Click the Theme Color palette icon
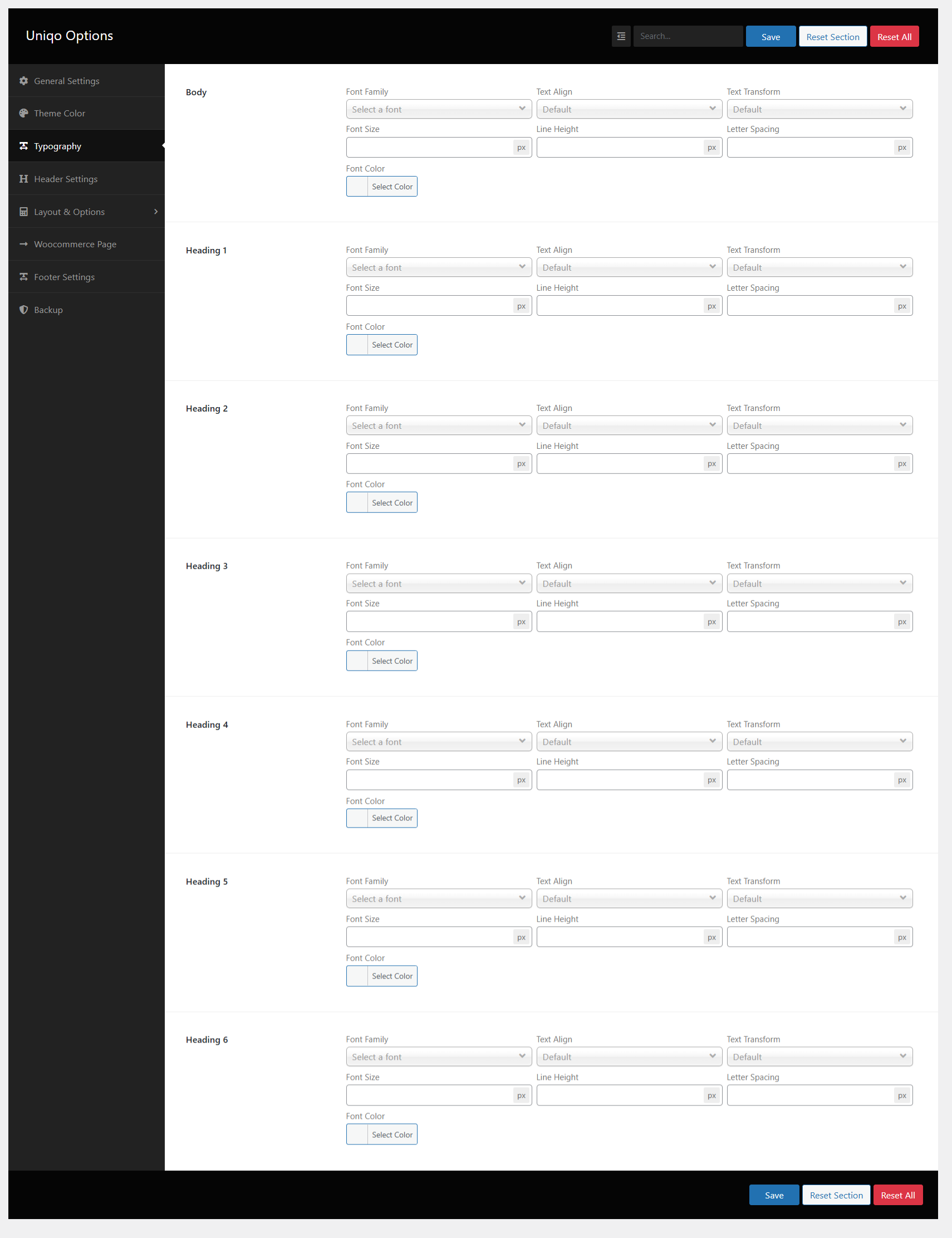 [24, 114]
